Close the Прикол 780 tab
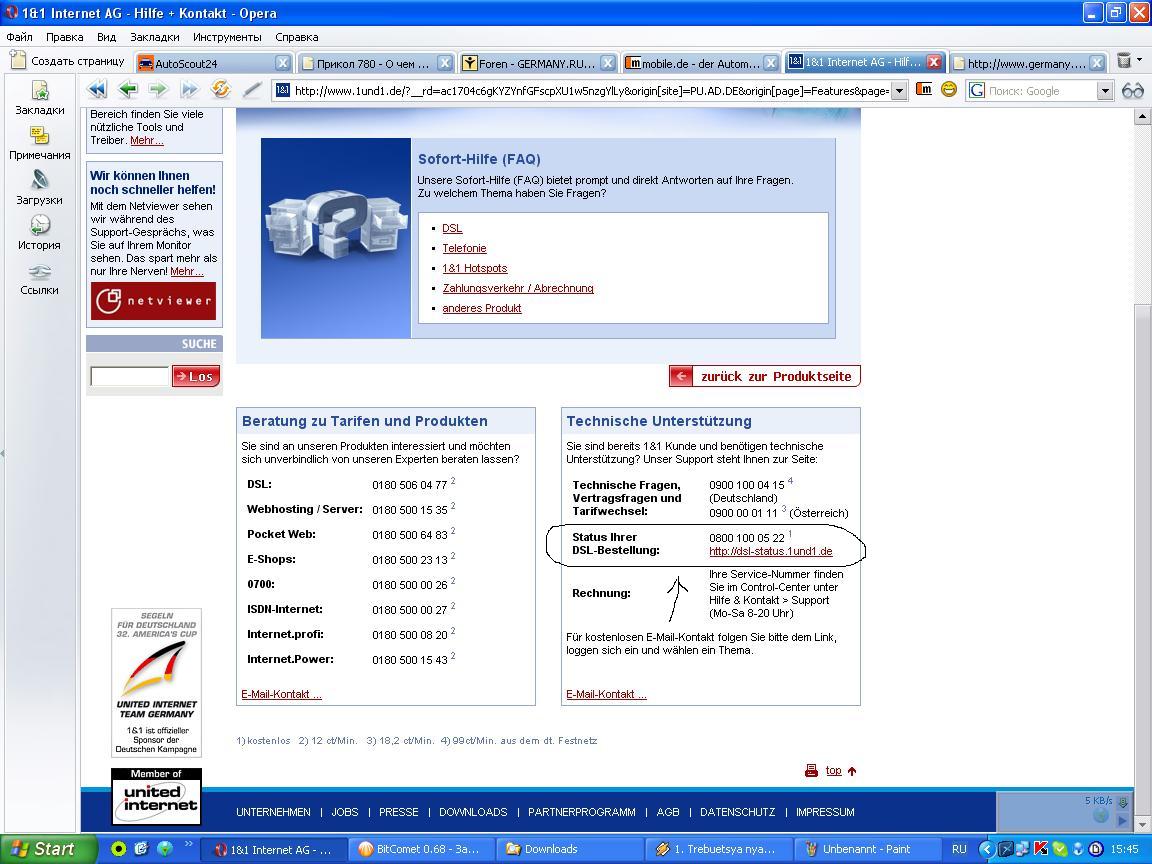The height and width of the screenshot is (864, 1152). click(x=444, y=63)
